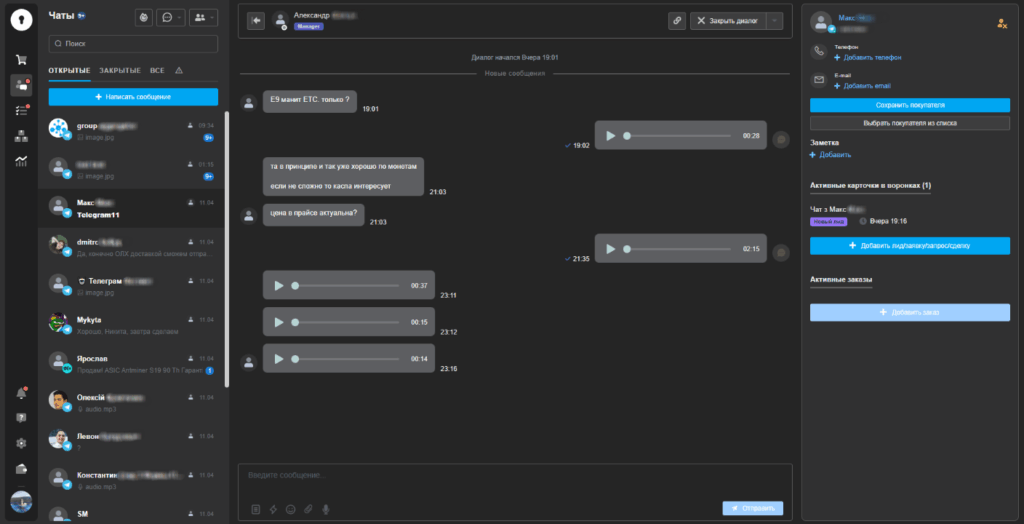Click the Поиск search field

coord(133,44)
